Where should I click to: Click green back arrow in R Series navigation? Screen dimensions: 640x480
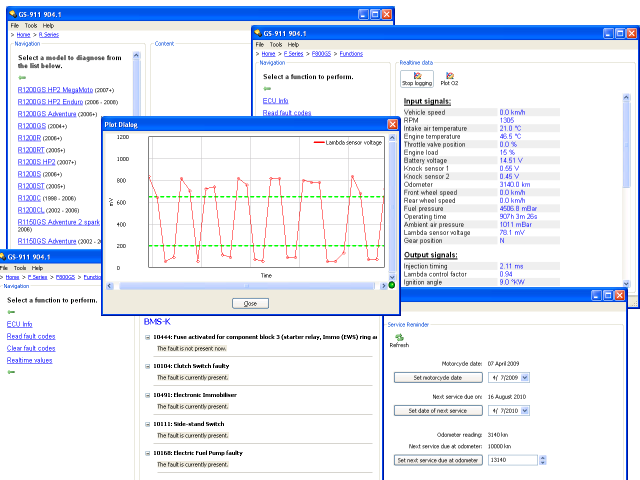(22, 78)
